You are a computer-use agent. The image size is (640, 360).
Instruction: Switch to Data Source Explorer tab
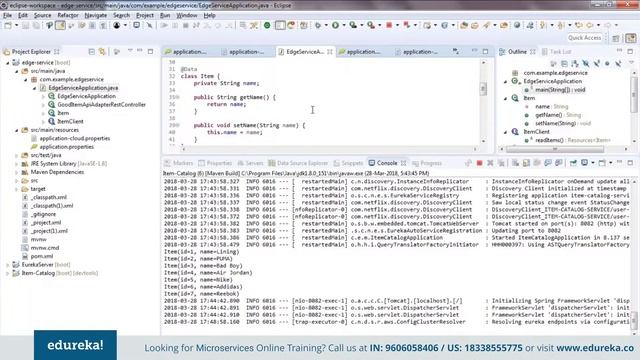tap(298, 163)
